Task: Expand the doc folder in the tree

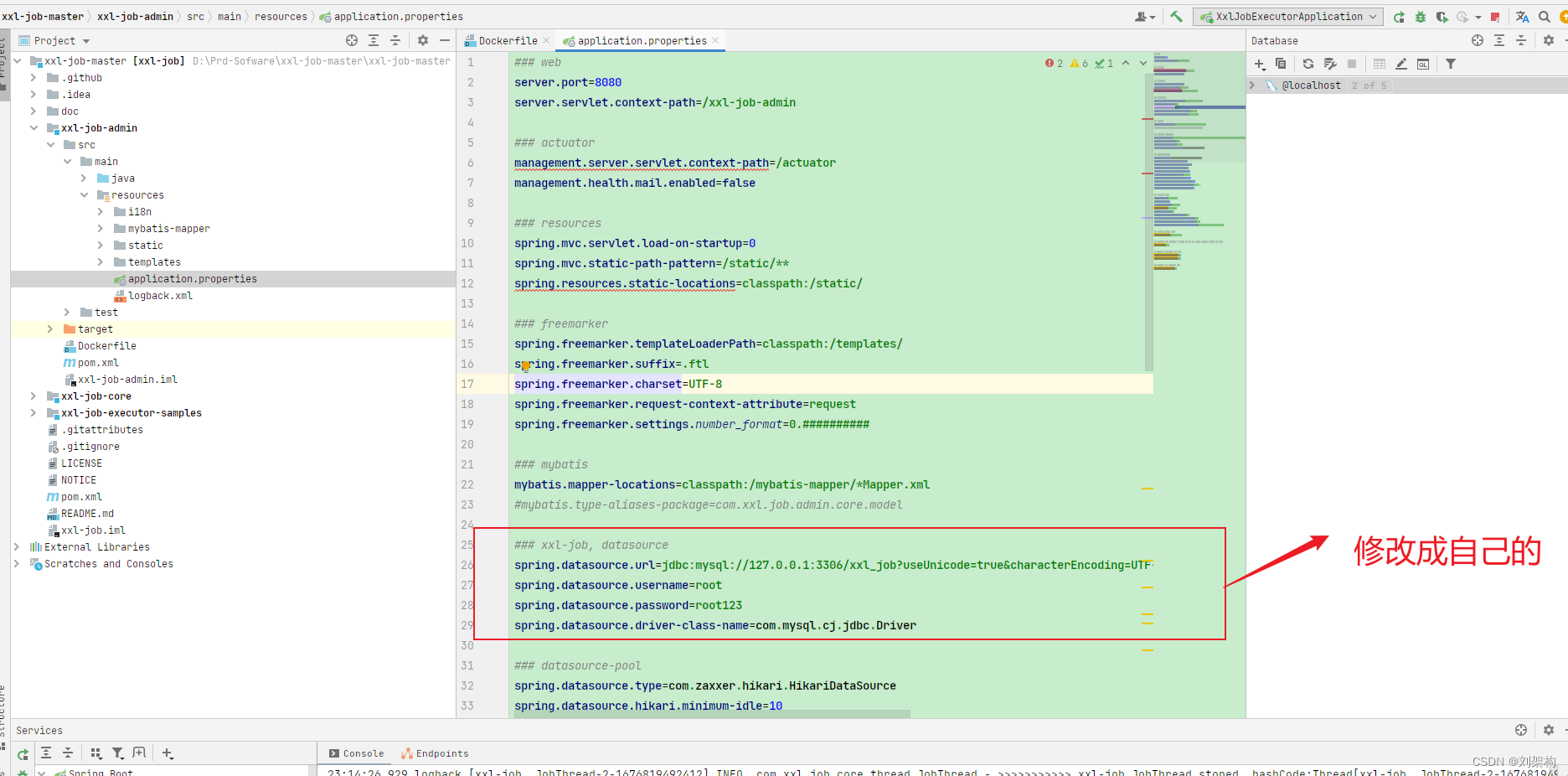Action: (x=34, y=111)
